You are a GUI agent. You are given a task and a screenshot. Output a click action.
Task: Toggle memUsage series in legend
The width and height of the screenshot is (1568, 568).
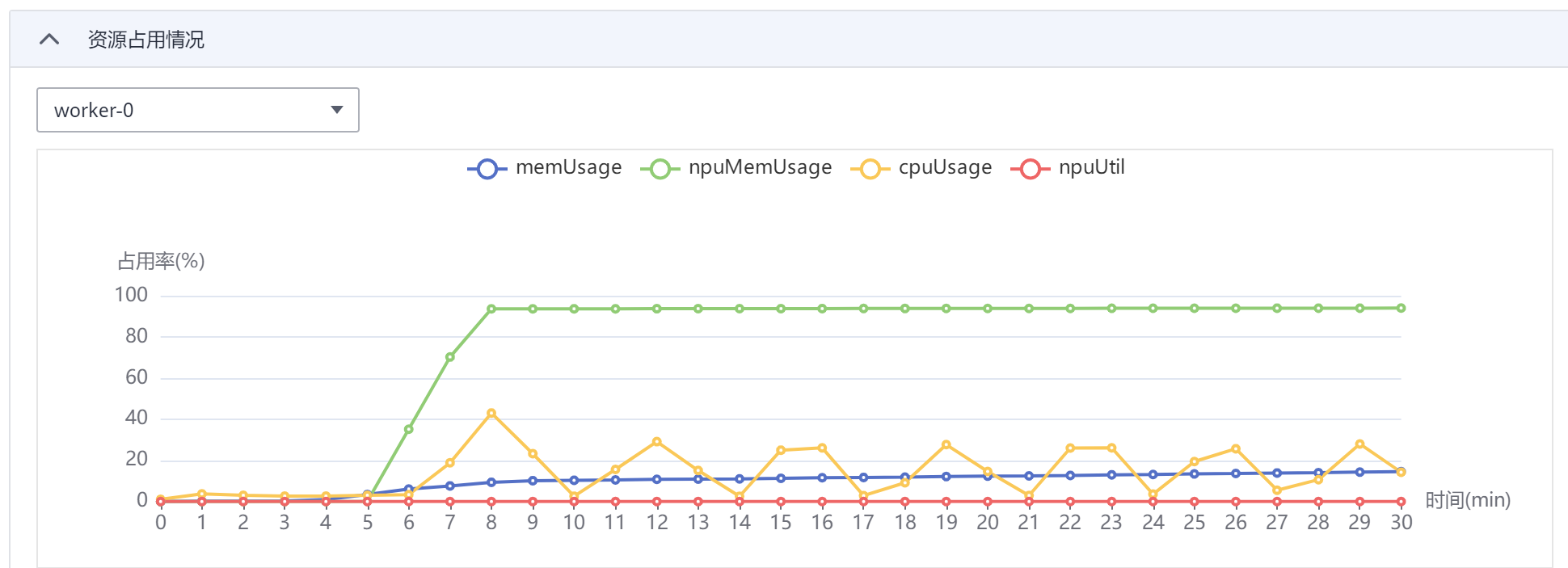[568, 167]
